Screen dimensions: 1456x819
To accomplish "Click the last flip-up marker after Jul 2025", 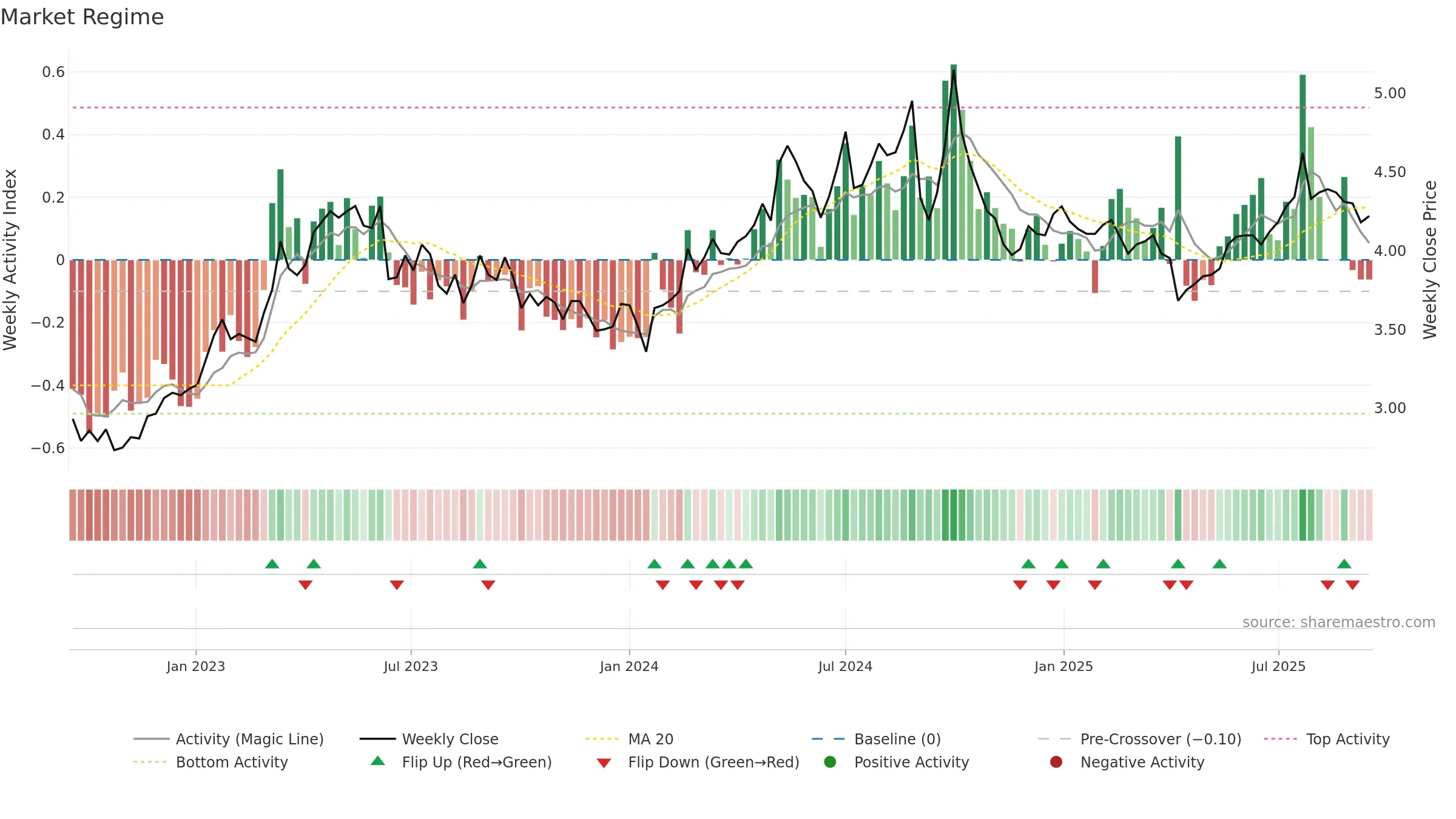I will pos(1344,564).
